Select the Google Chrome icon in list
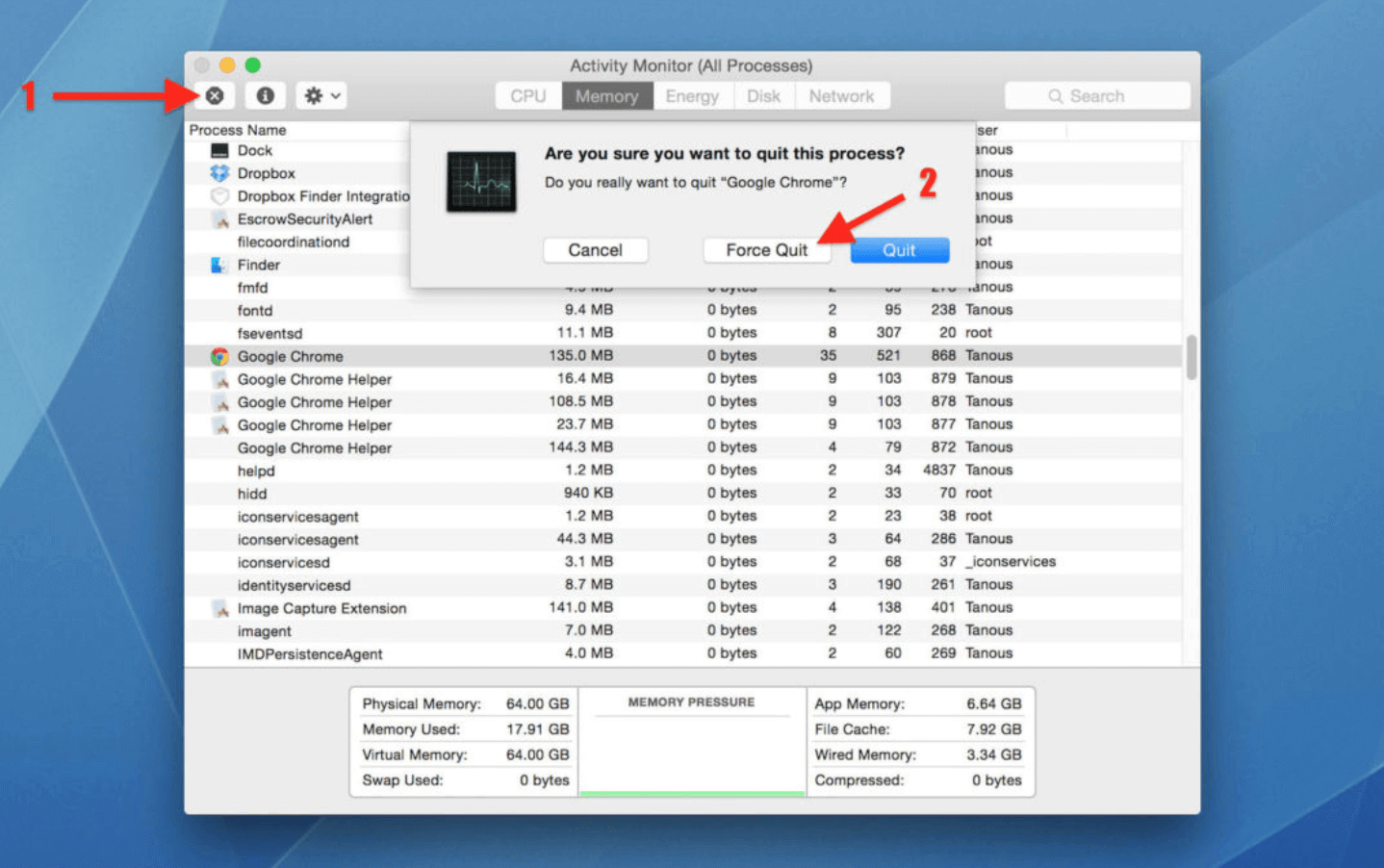Screen dimensions: 1384x868 [219, 356]
